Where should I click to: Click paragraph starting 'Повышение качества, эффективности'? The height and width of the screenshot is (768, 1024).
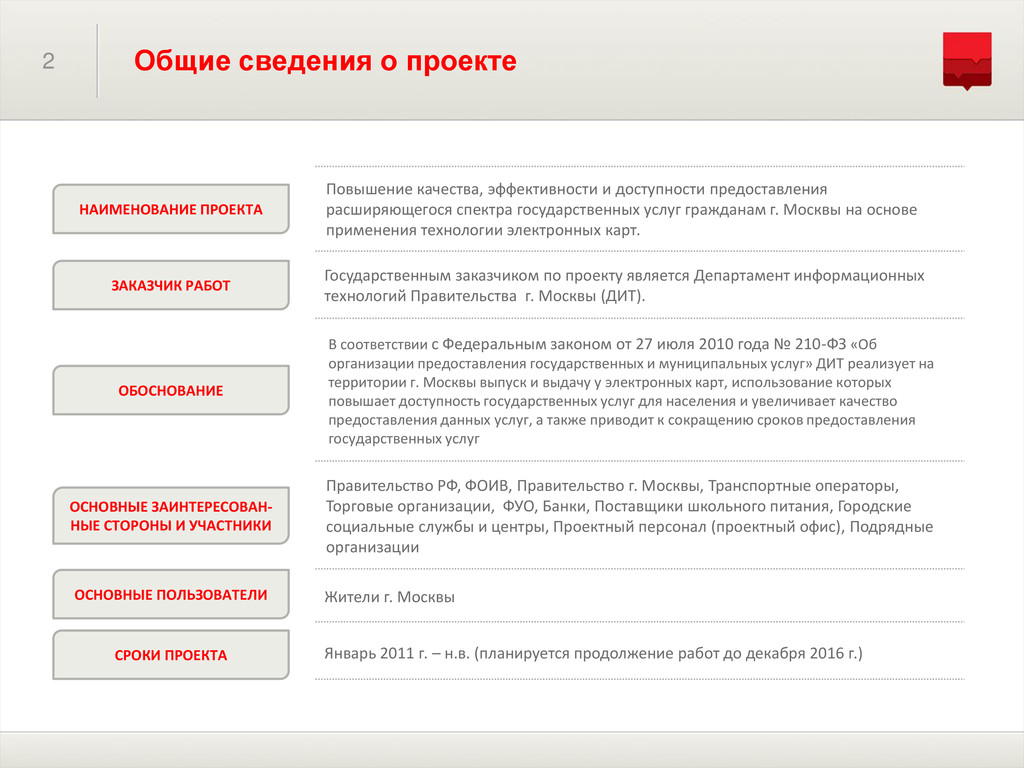pos(621,210)
